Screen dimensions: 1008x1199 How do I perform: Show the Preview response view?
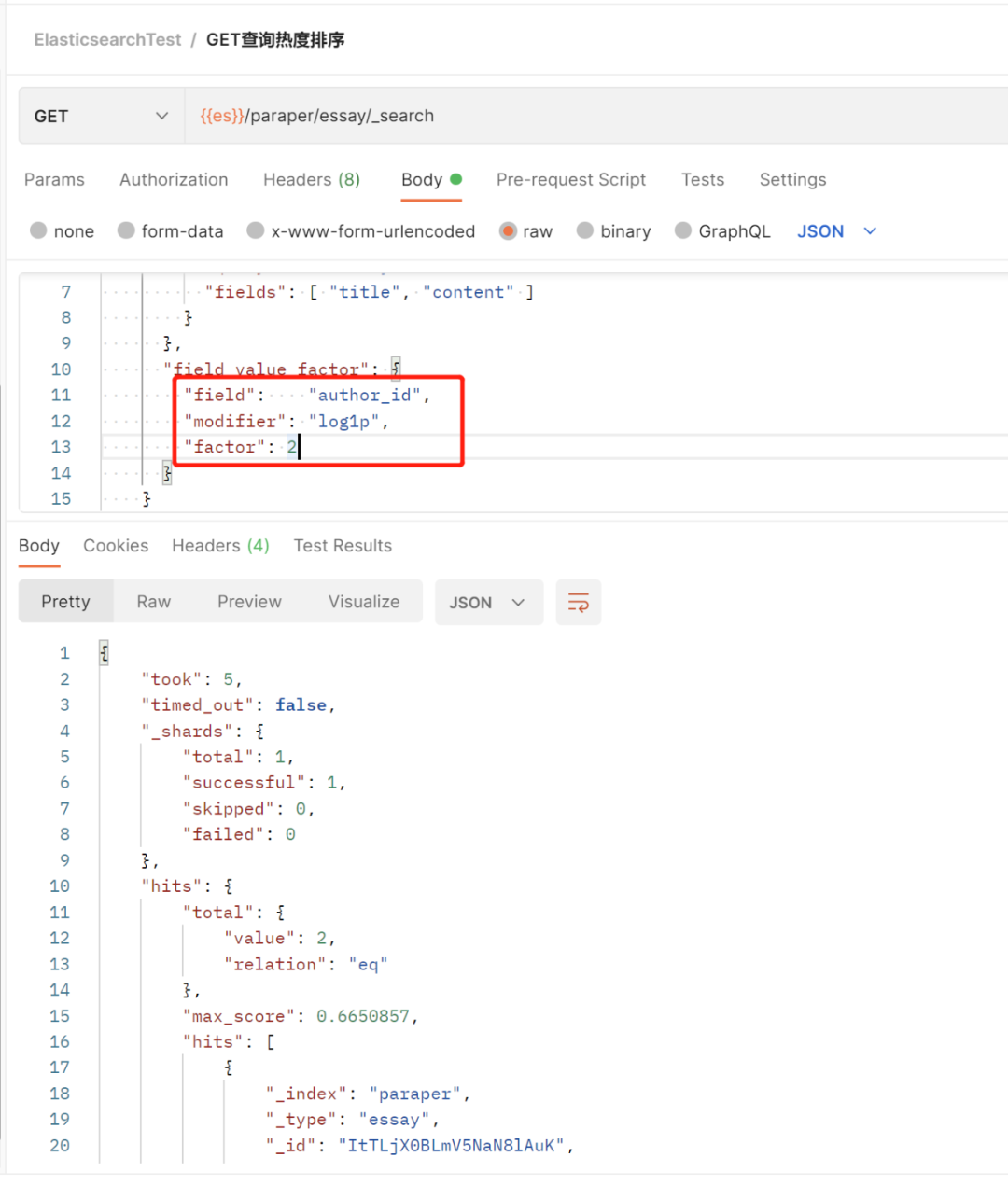click(249, 602)
